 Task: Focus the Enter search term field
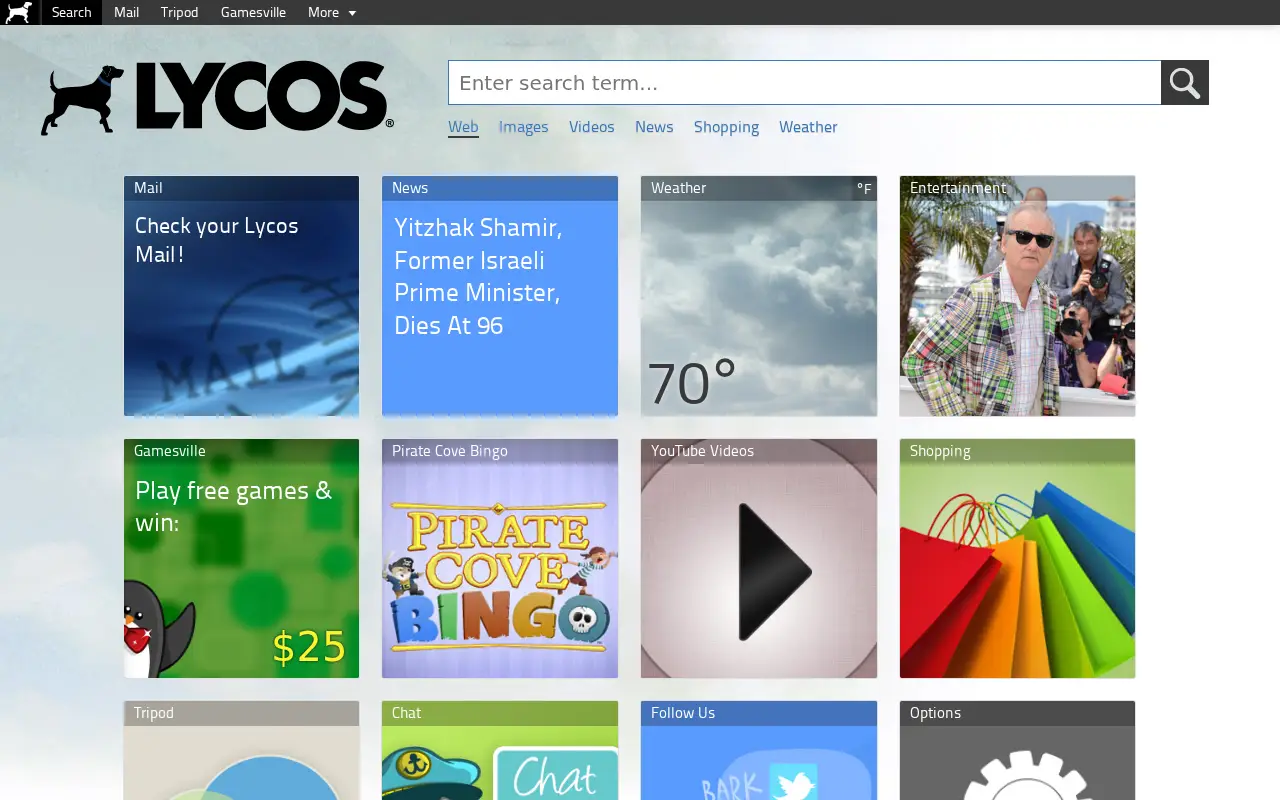805,83
